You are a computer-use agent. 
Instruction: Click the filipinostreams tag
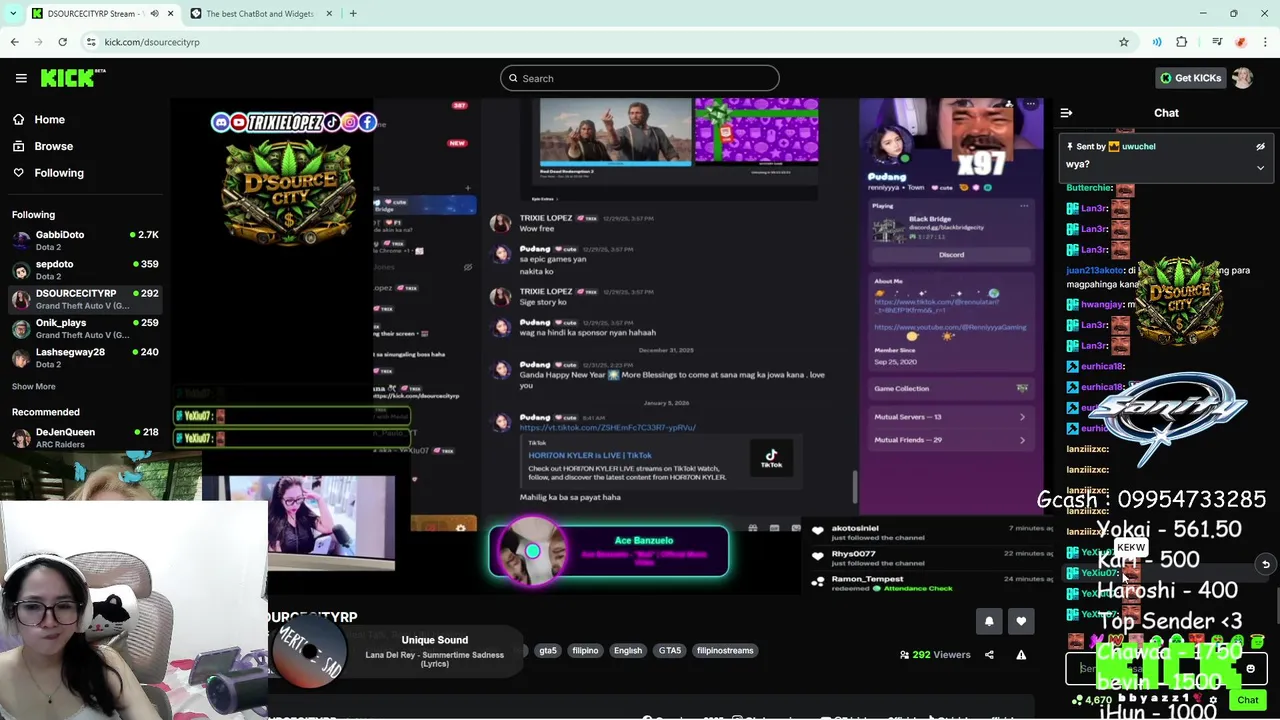(x=725, y=650)
